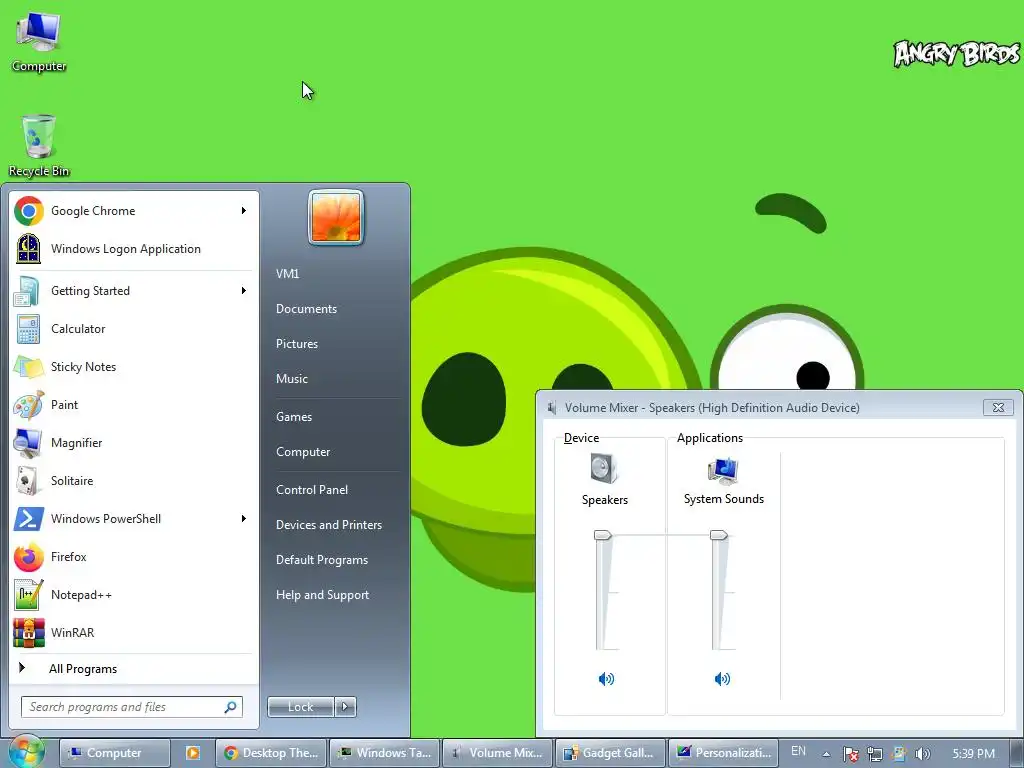Open Sticky Notes app icon

[x=29, y=366]
